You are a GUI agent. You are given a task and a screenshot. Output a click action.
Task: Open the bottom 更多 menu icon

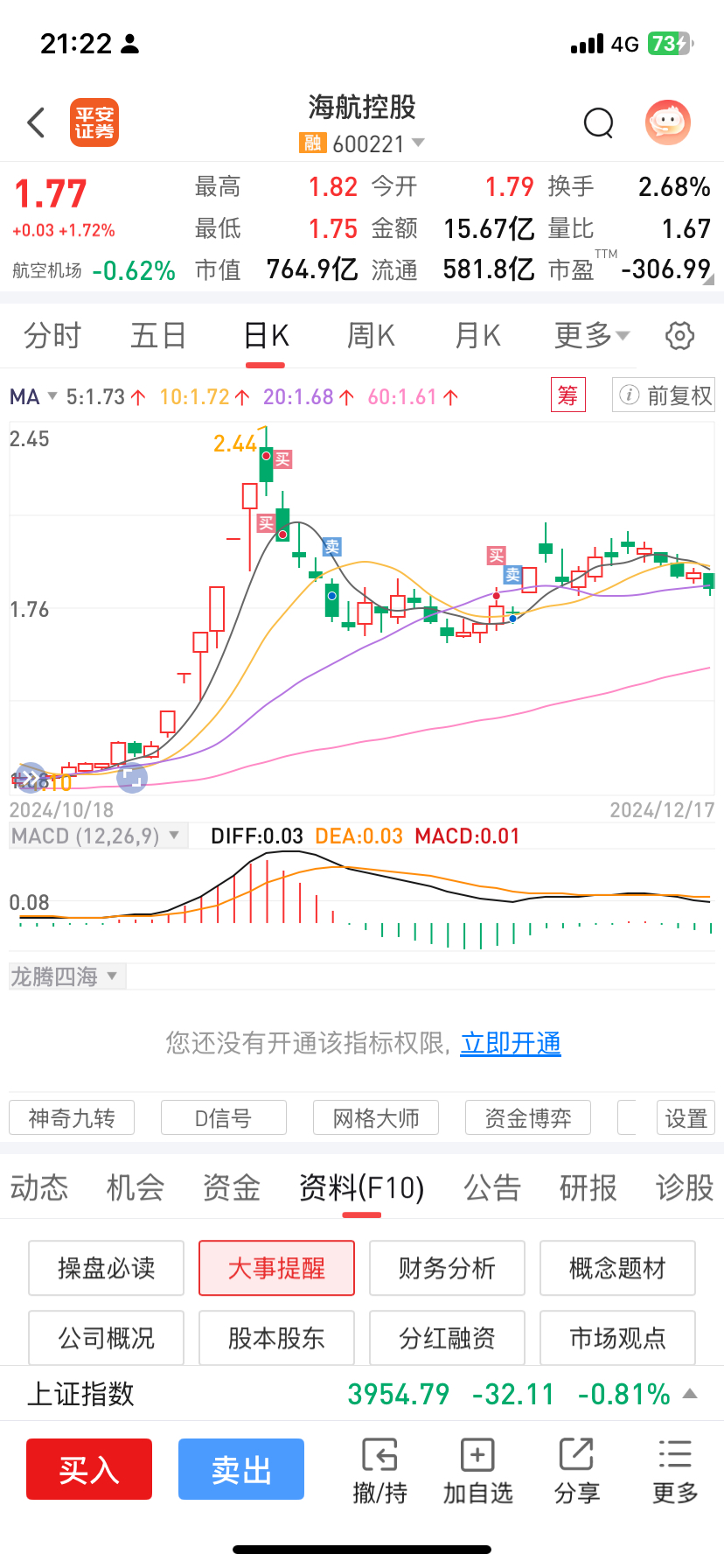click(x=675, y=1455)
